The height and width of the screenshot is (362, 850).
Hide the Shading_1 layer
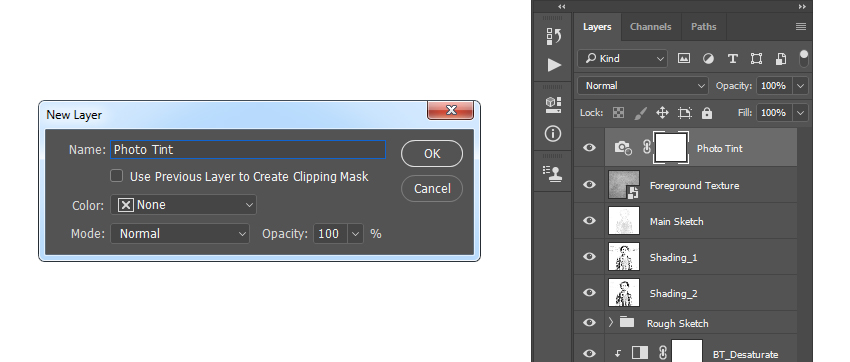click(x=589, y=256)
